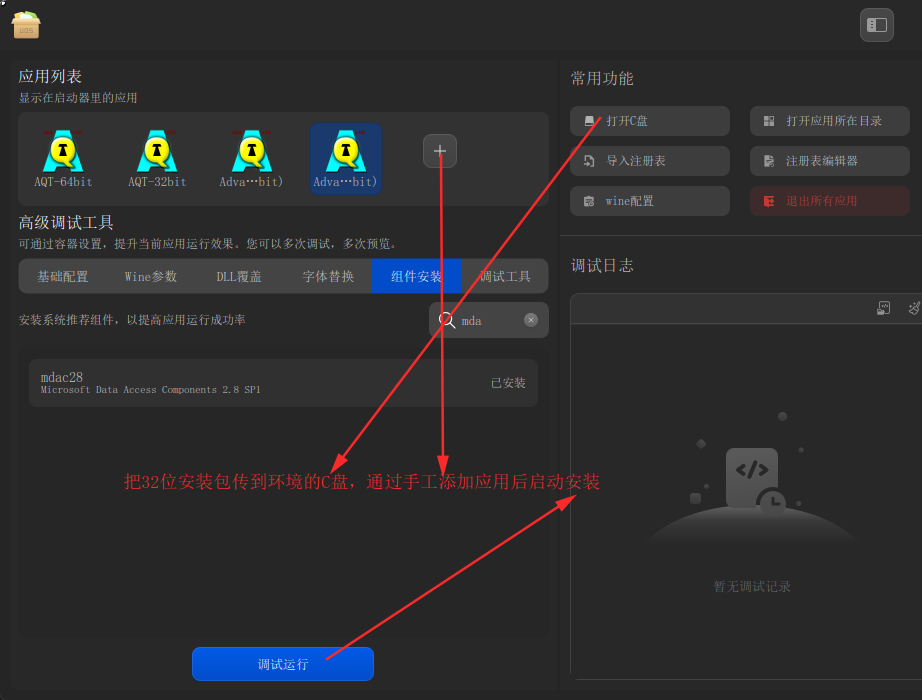Click the UOS package logo icon
Viewport: 922px width, 700px height.
pyautogui.click(x=26, y=25)
